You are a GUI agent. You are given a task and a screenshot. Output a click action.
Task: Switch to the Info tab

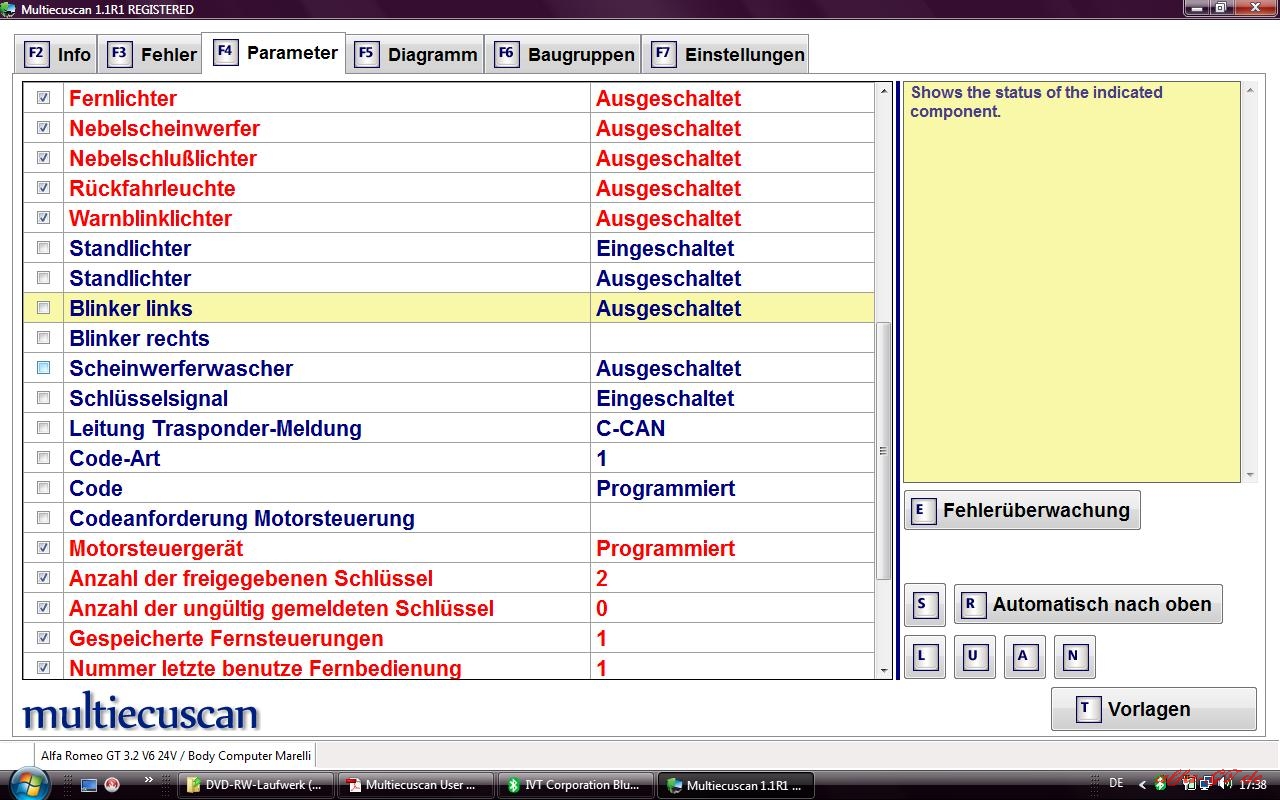pyautogui.click(x=58, y=54)
